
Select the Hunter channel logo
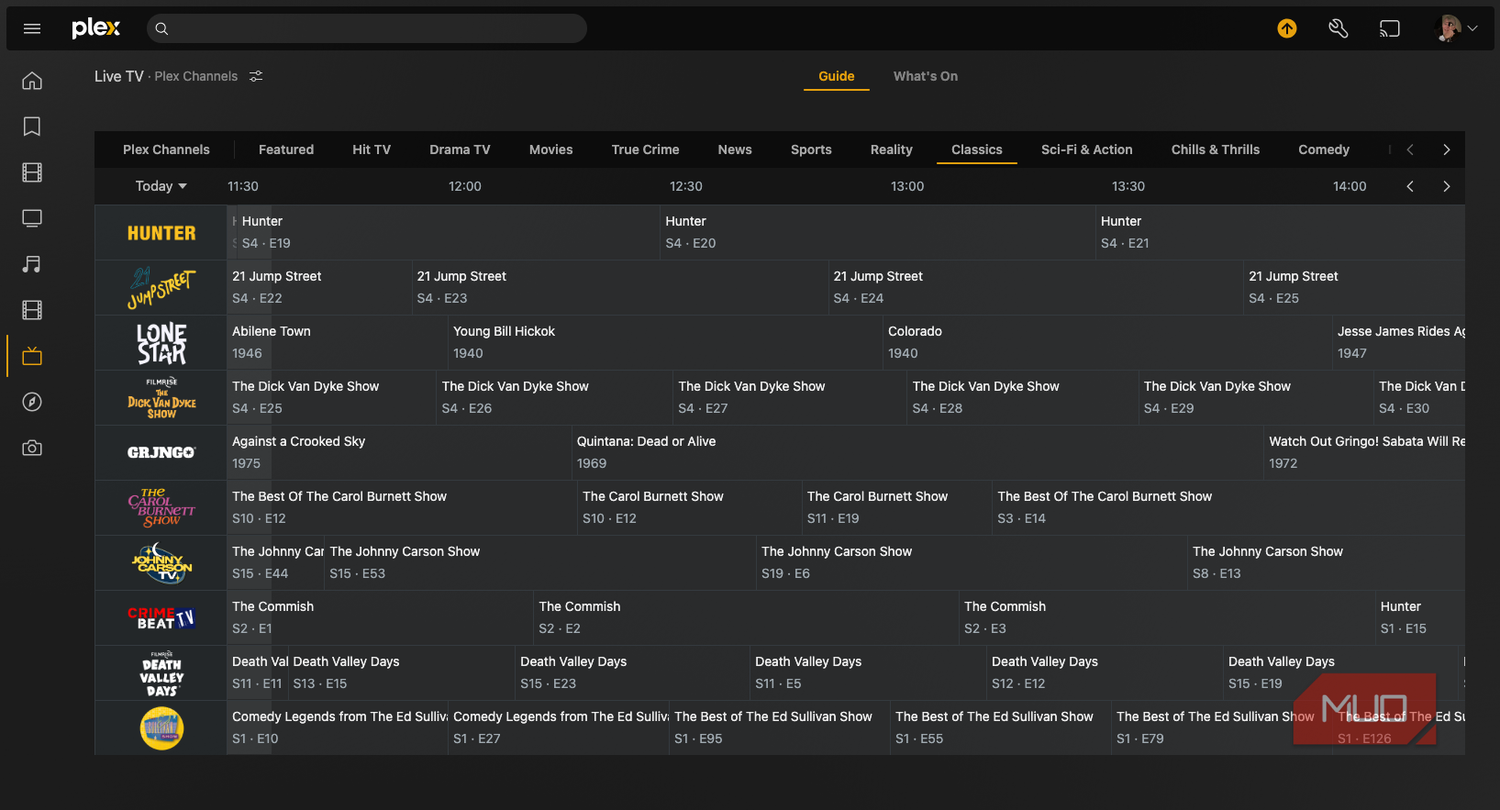(x=161, y=233)
